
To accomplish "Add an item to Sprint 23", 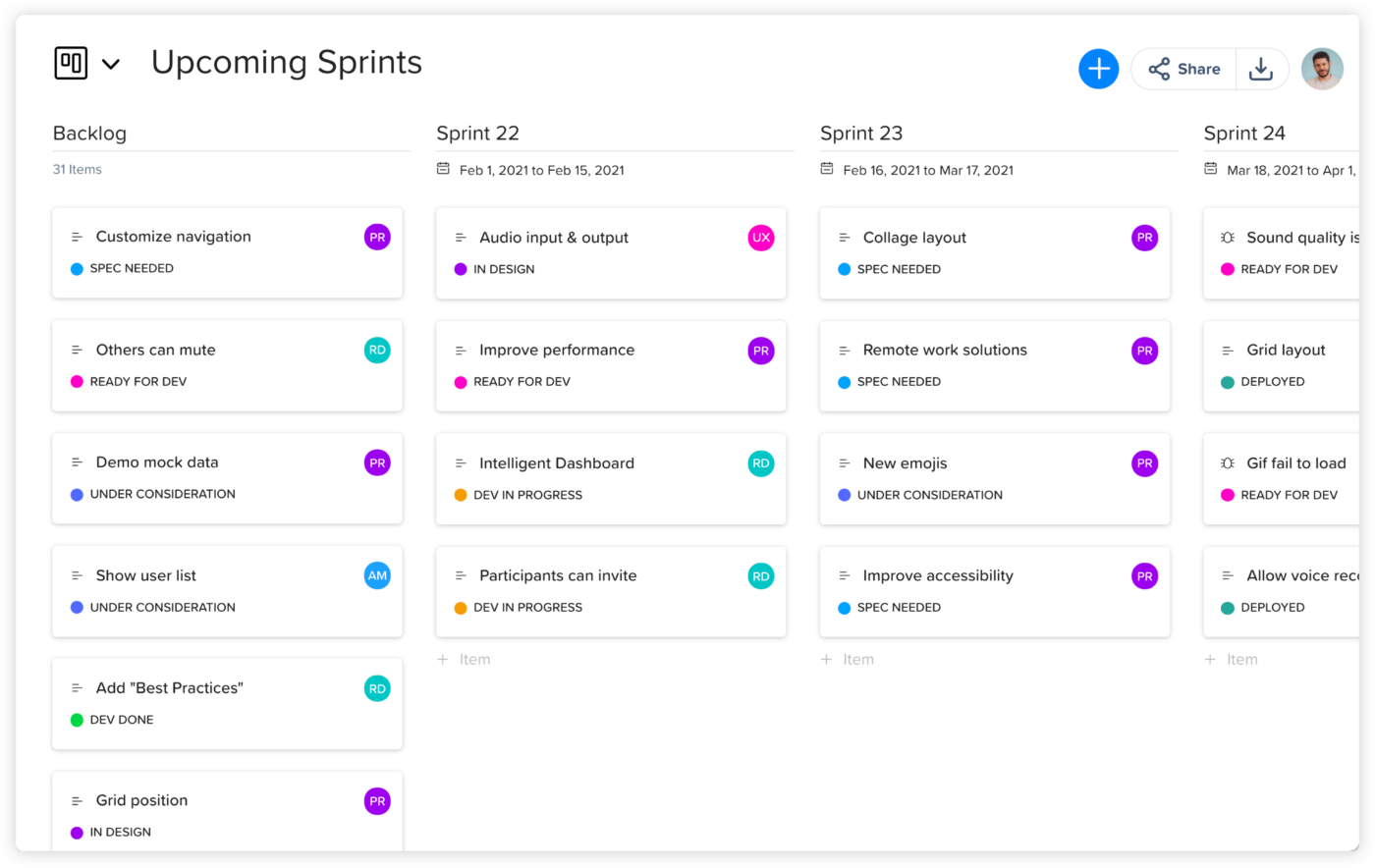I will point(849,660).
